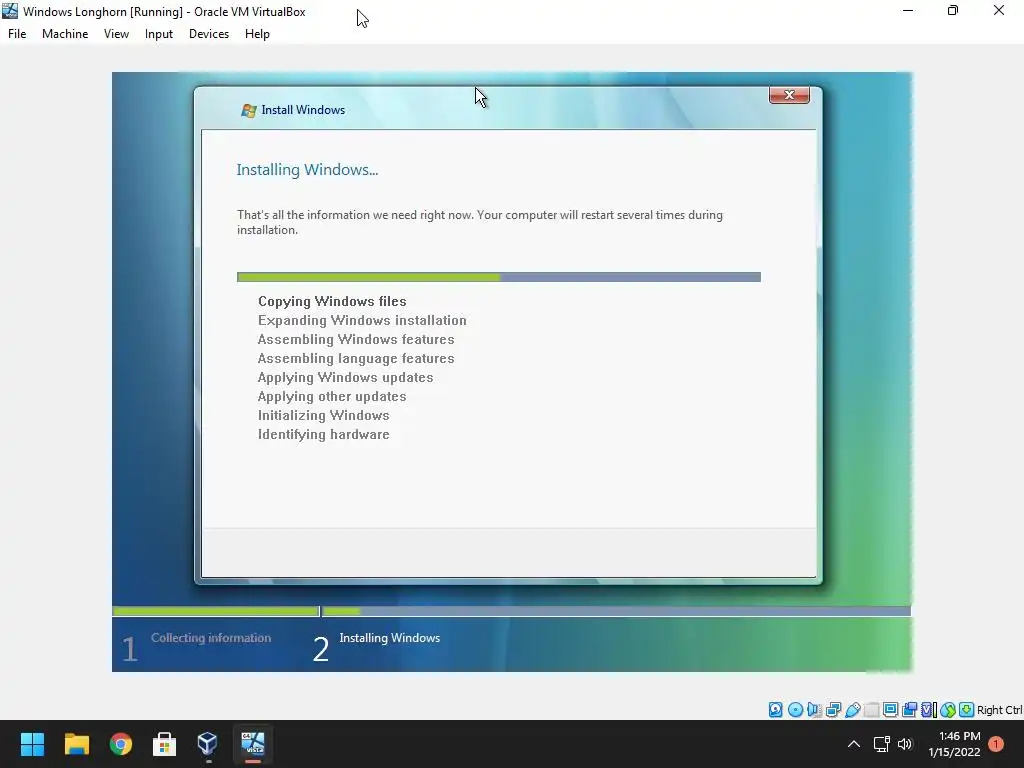The image size is (1024, 768).
Task: Click the volume speaker icon in system tray
Action: [x=904, y=744]
